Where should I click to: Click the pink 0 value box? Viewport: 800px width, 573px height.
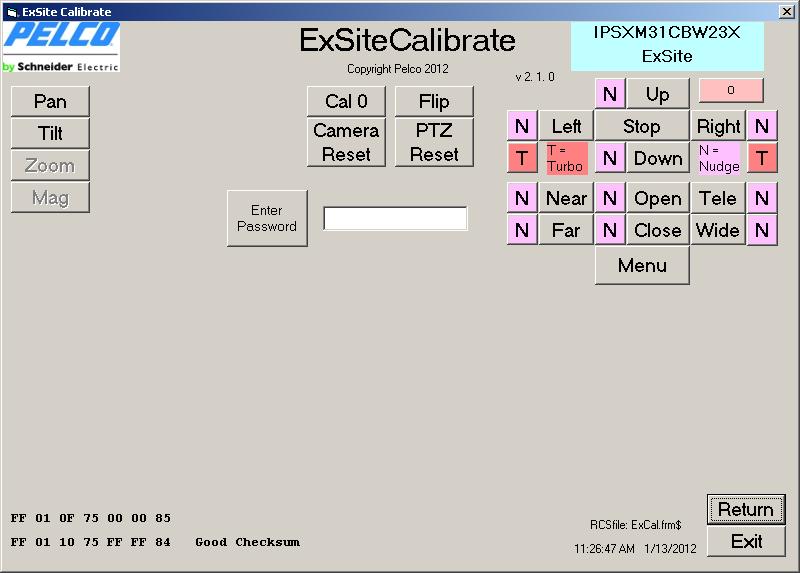tap(731, 90)
